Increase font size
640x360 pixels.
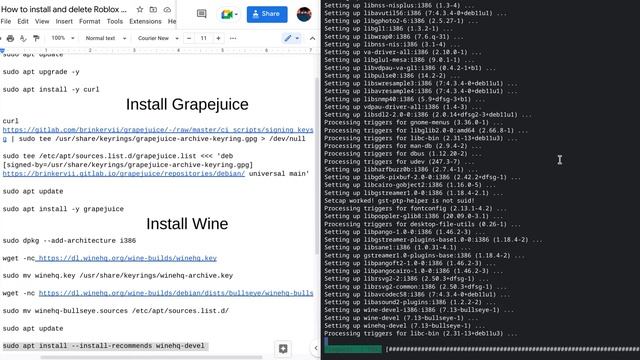[x=218, y=38]
